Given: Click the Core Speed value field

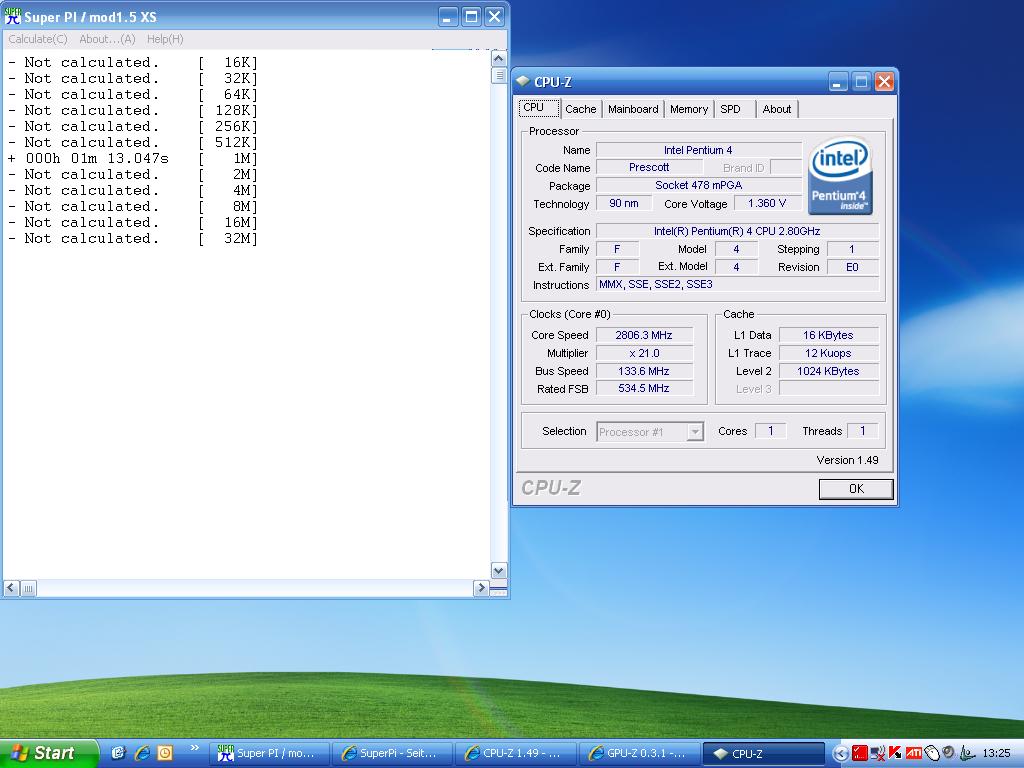Looking at the screenshot, I should pos(645,335).
